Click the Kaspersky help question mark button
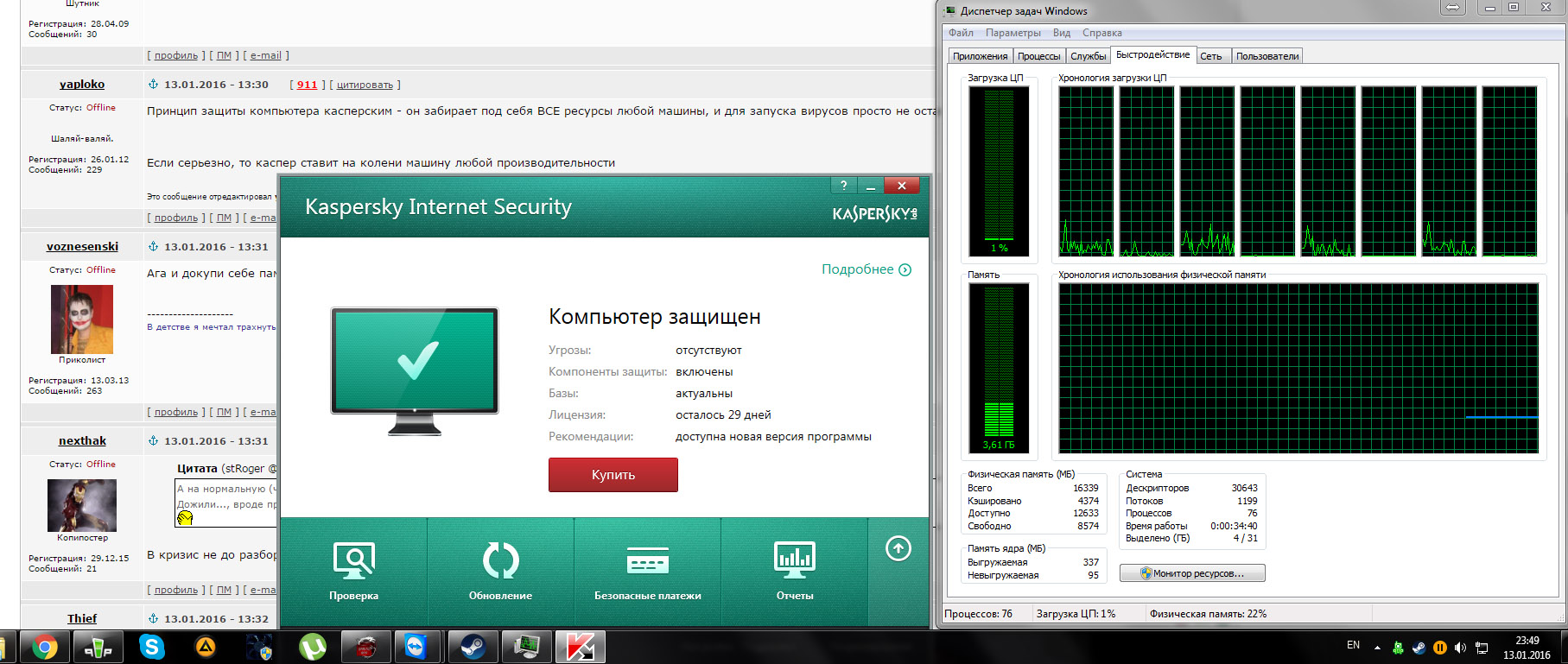This screenshot has height=664, width=1568. (x=843, y=186)
